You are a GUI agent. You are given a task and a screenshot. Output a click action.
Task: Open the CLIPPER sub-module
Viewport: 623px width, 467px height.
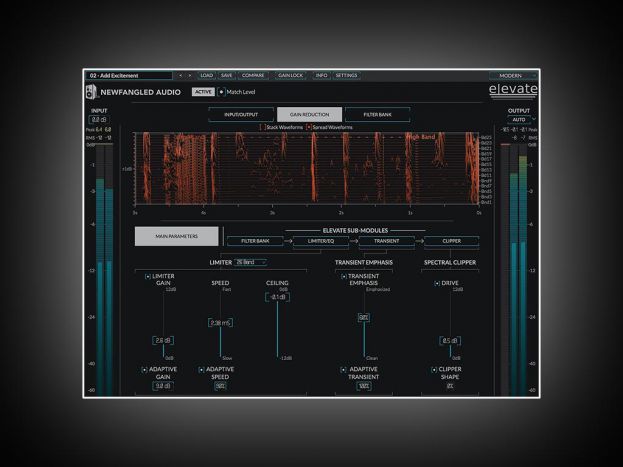tap(452, 241)
